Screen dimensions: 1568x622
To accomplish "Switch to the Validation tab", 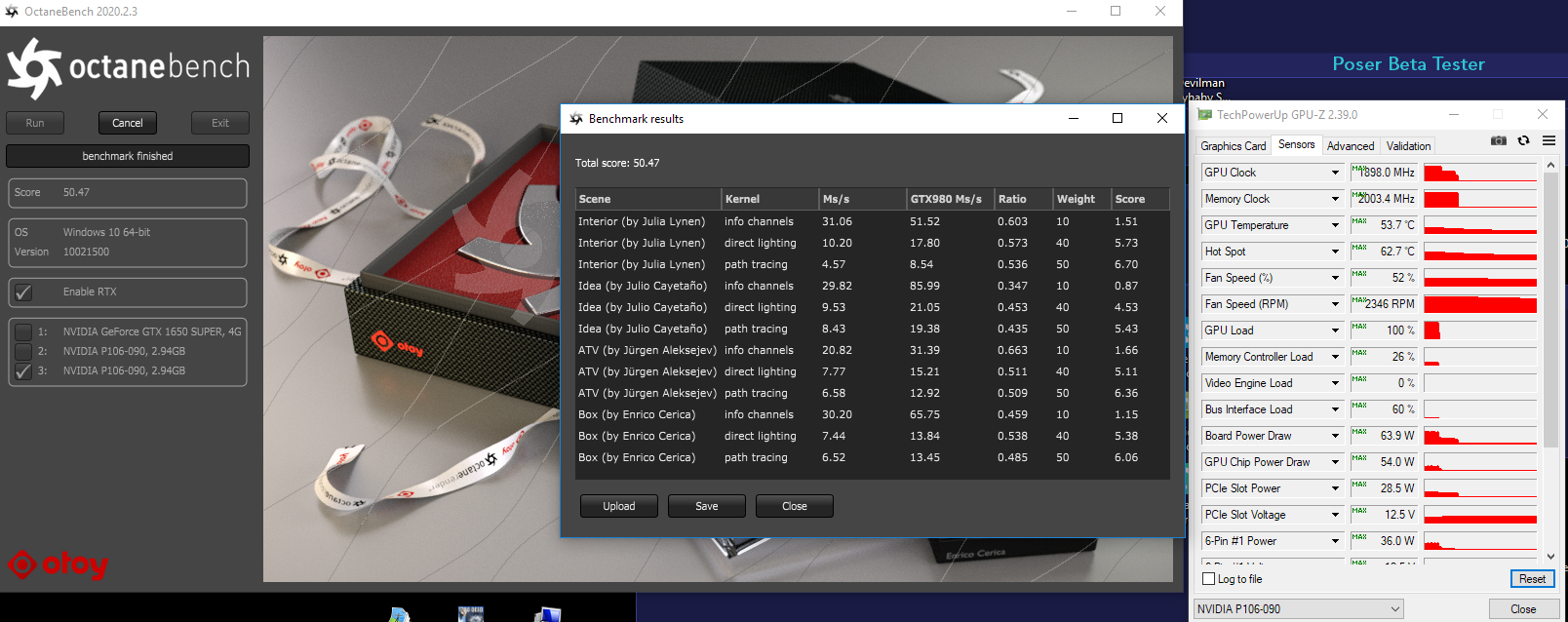I will (x=1409, y=146).
